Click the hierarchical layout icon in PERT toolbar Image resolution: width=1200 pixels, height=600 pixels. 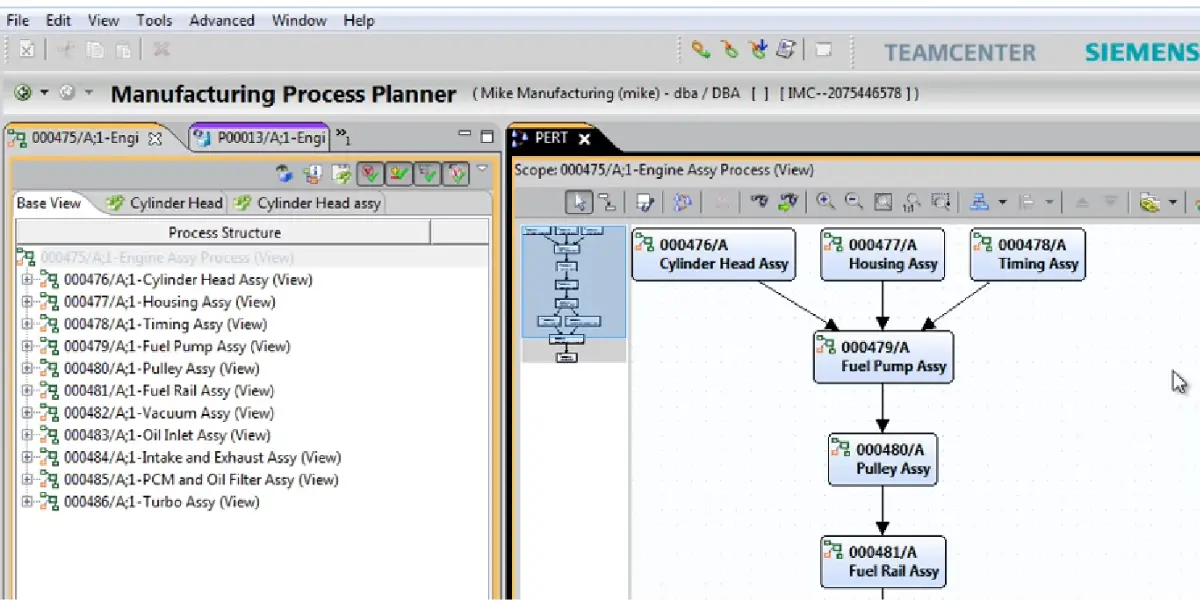(x=980, y=202)
